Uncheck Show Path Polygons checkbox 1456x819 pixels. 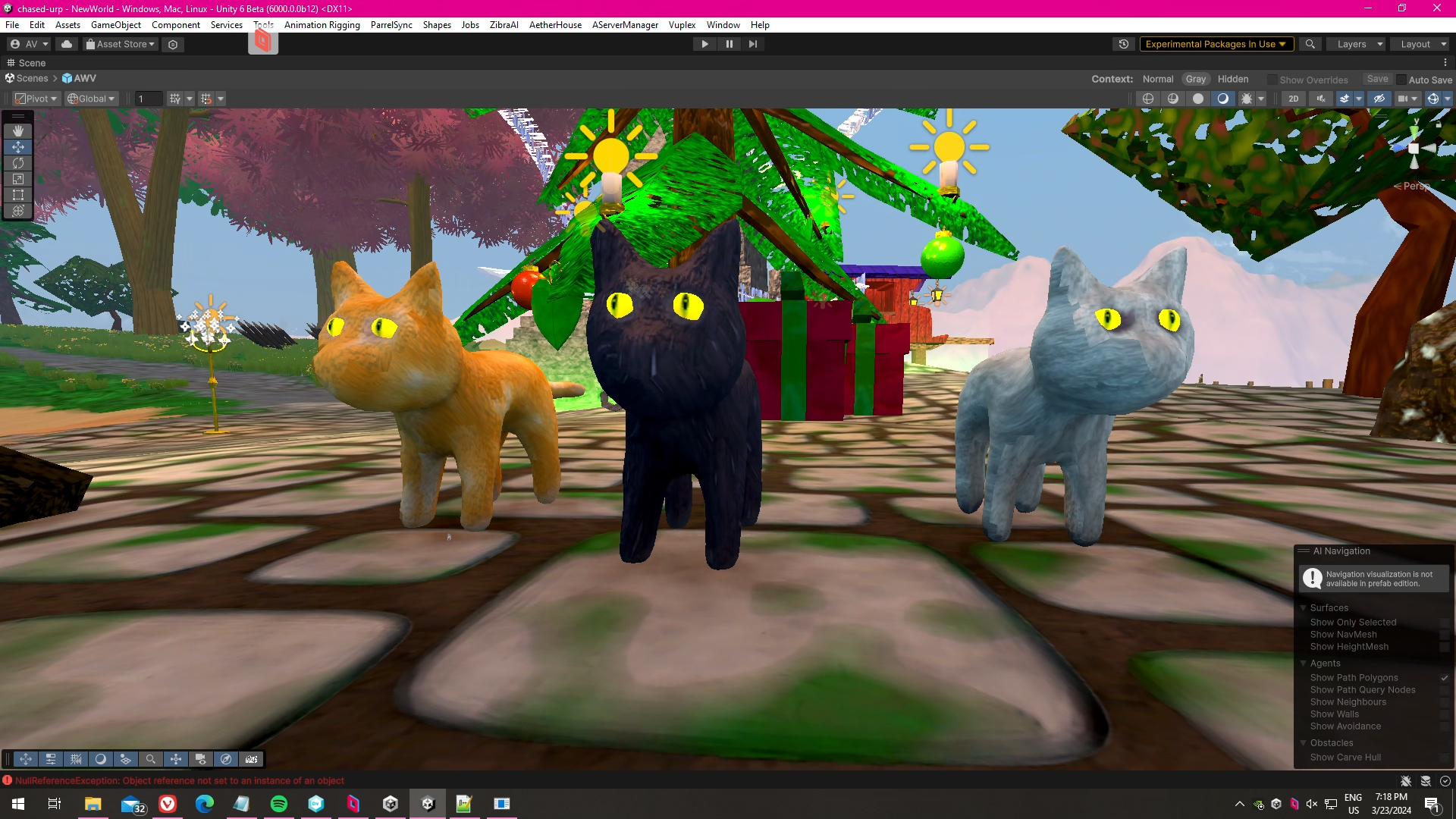(x=1444, y=678)
